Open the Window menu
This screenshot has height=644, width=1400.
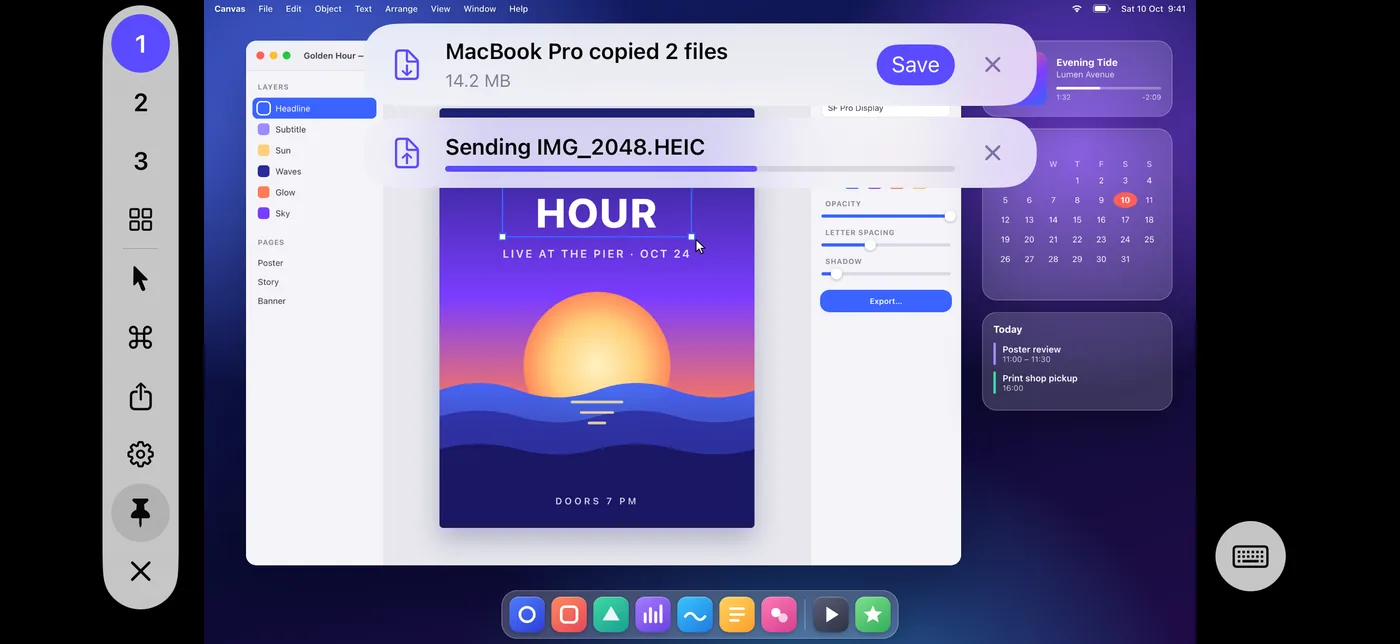[480, 9]
